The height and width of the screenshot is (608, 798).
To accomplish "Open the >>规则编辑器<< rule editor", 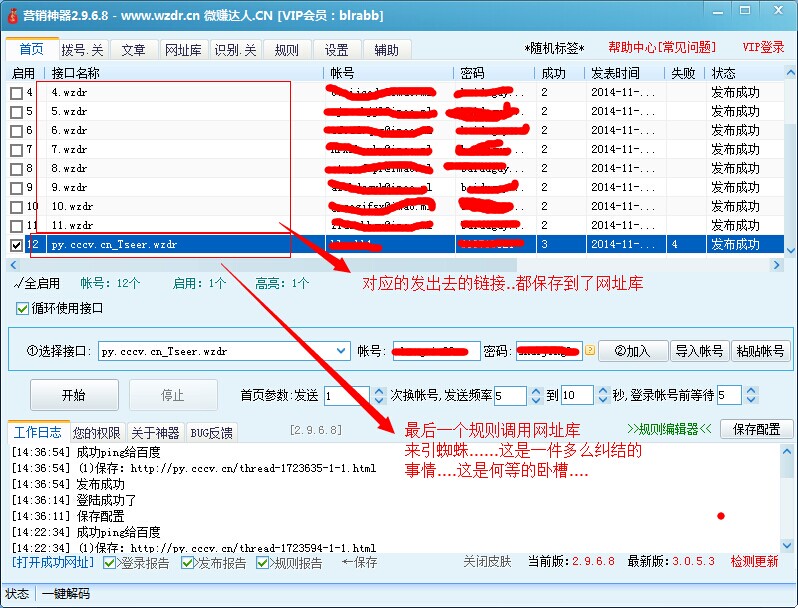I will point(669,429).
